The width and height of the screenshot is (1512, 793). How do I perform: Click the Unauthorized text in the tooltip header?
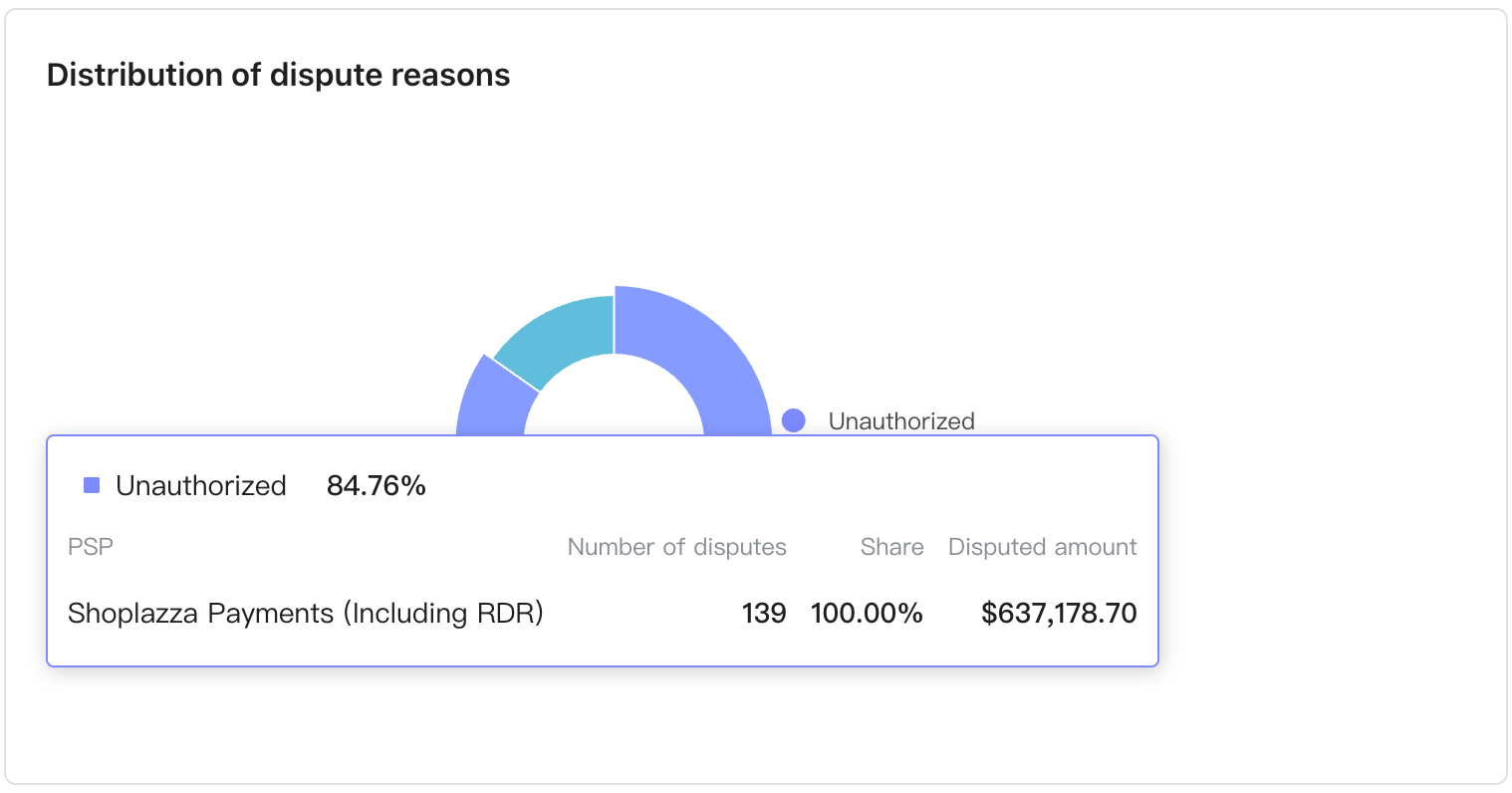tap(200, 485)
